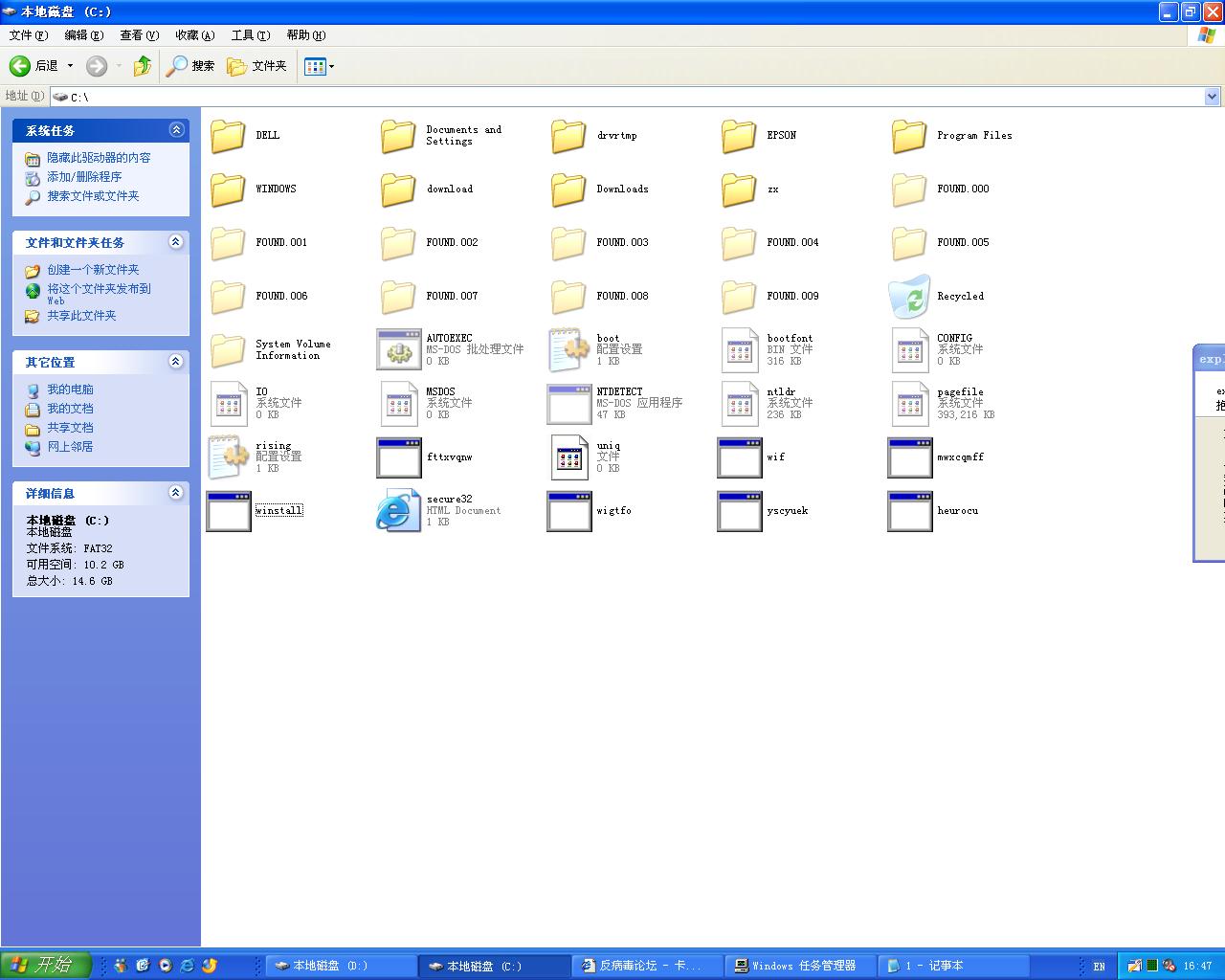
Task: Click the EN language indicator in tray
Action: 1100,967
